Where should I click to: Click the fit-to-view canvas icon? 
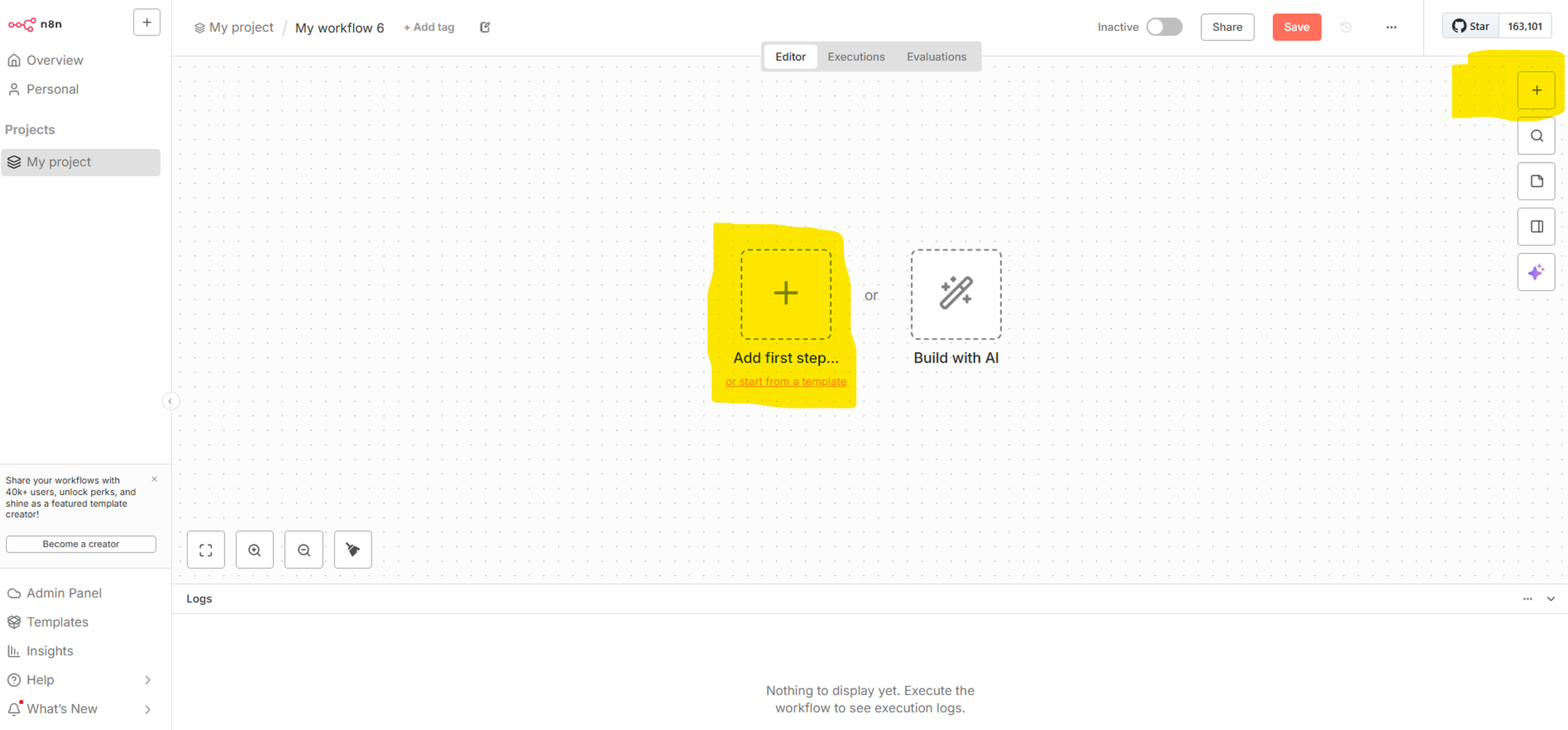point(206,550)
